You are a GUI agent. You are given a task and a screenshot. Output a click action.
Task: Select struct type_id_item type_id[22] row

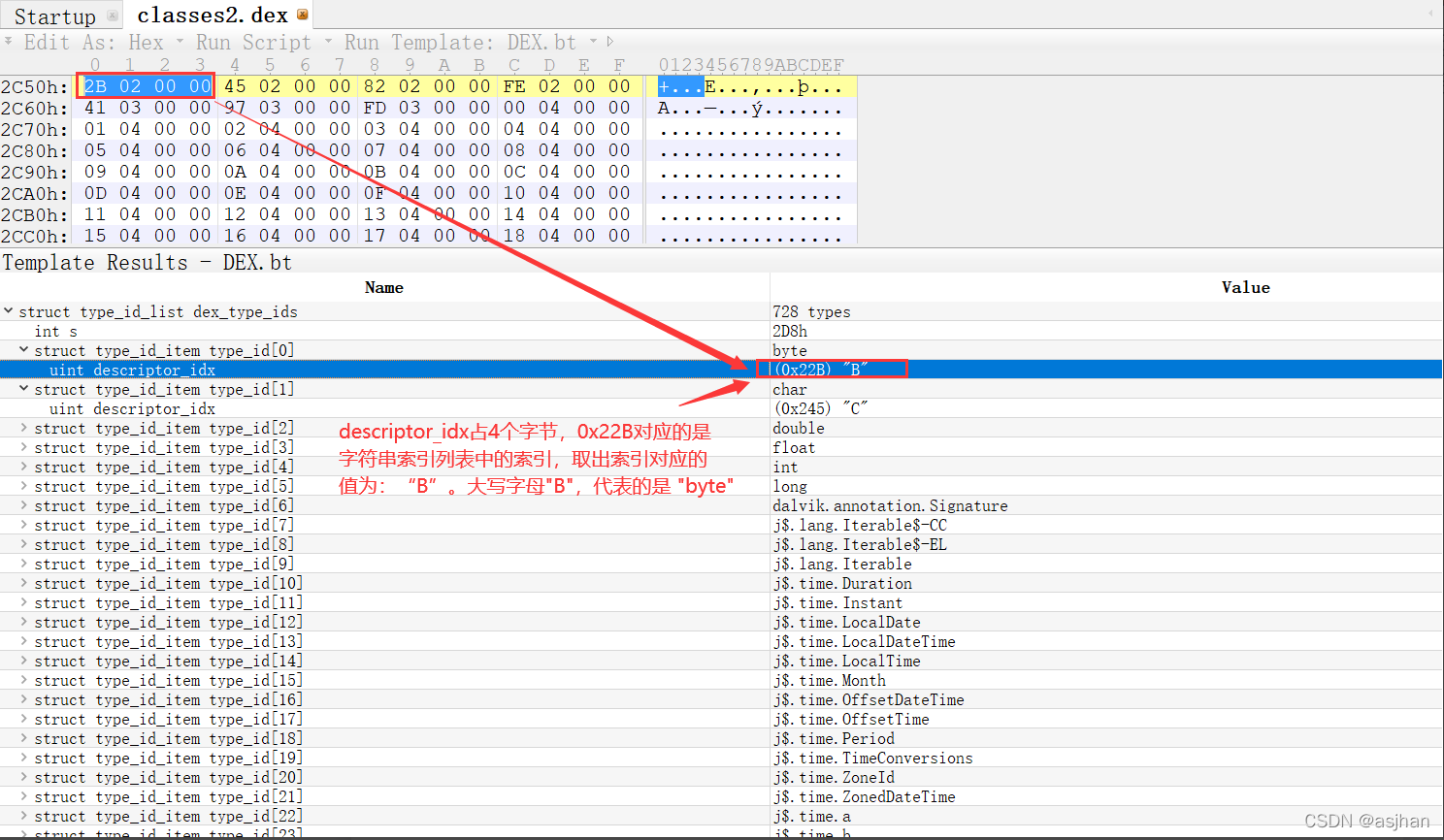[x=722, y=816]
